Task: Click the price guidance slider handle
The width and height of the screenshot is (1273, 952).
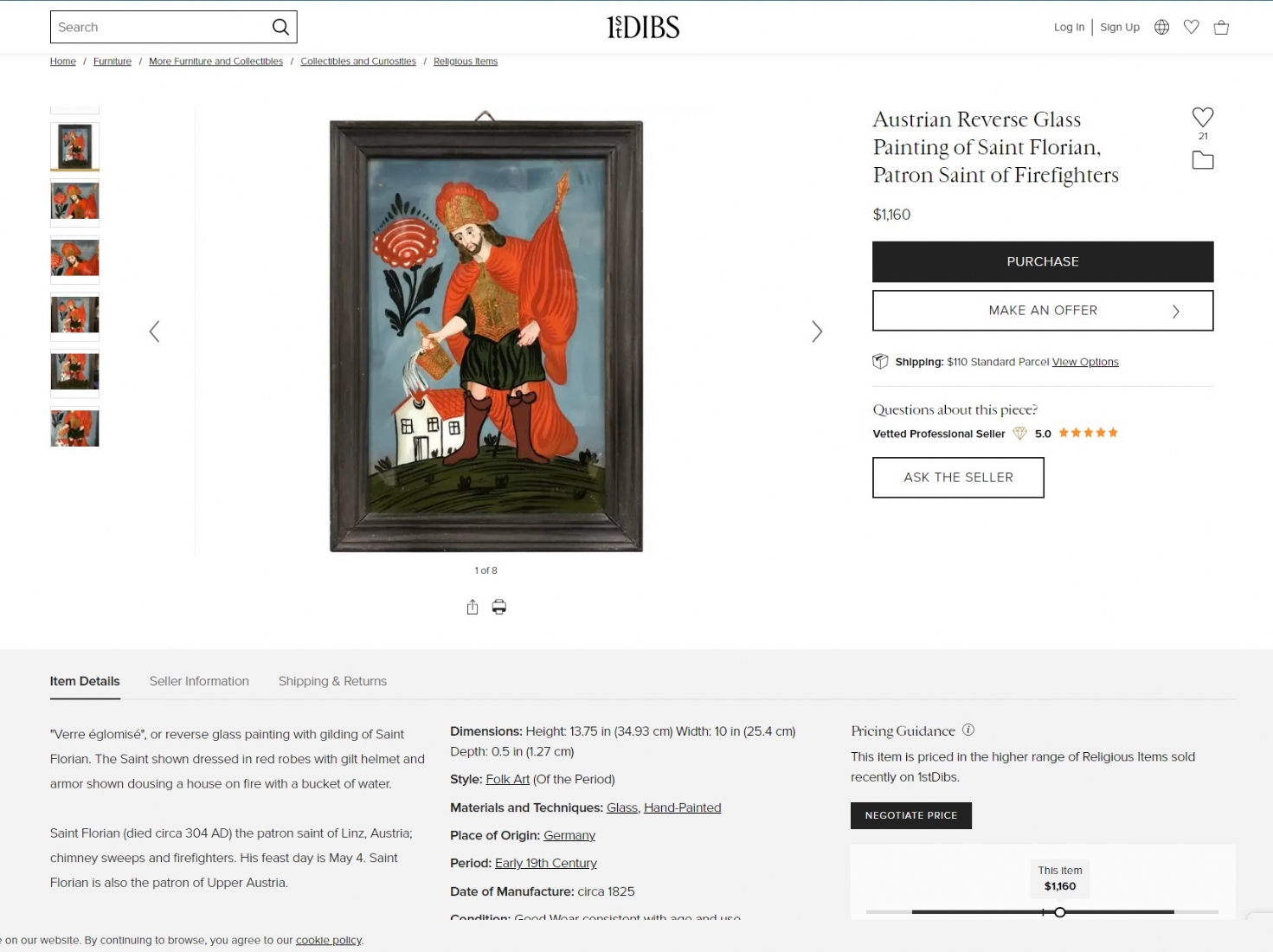Action: tap(1059, 911)
